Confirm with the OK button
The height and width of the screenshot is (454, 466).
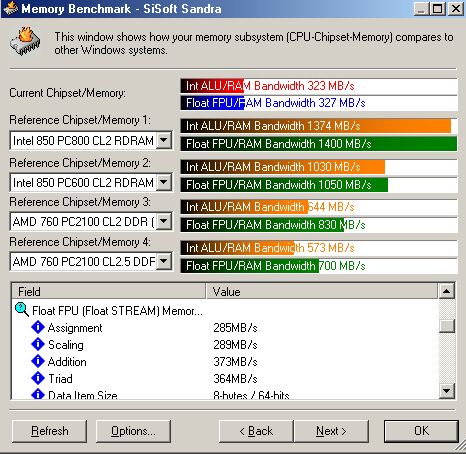coord(421,431)
